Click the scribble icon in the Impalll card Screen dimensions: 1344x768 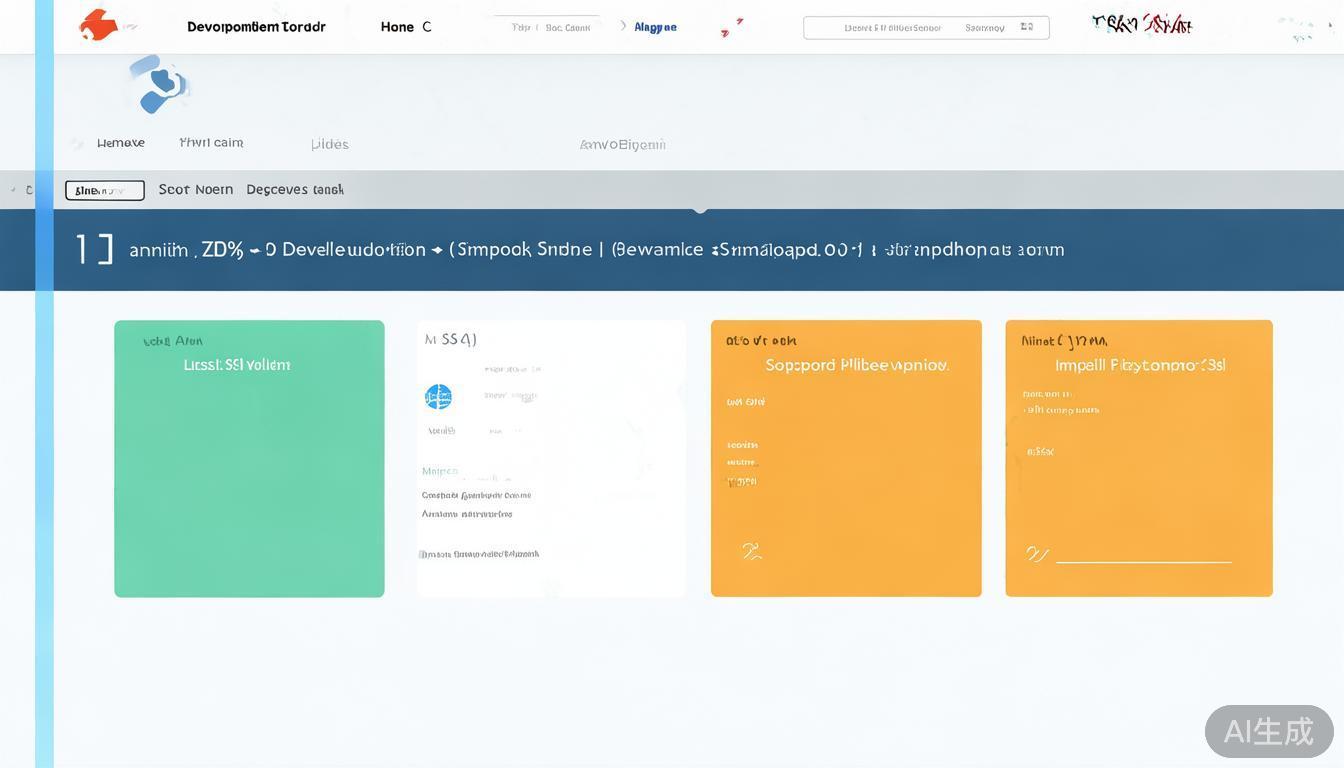click(x=1037, y=554)
